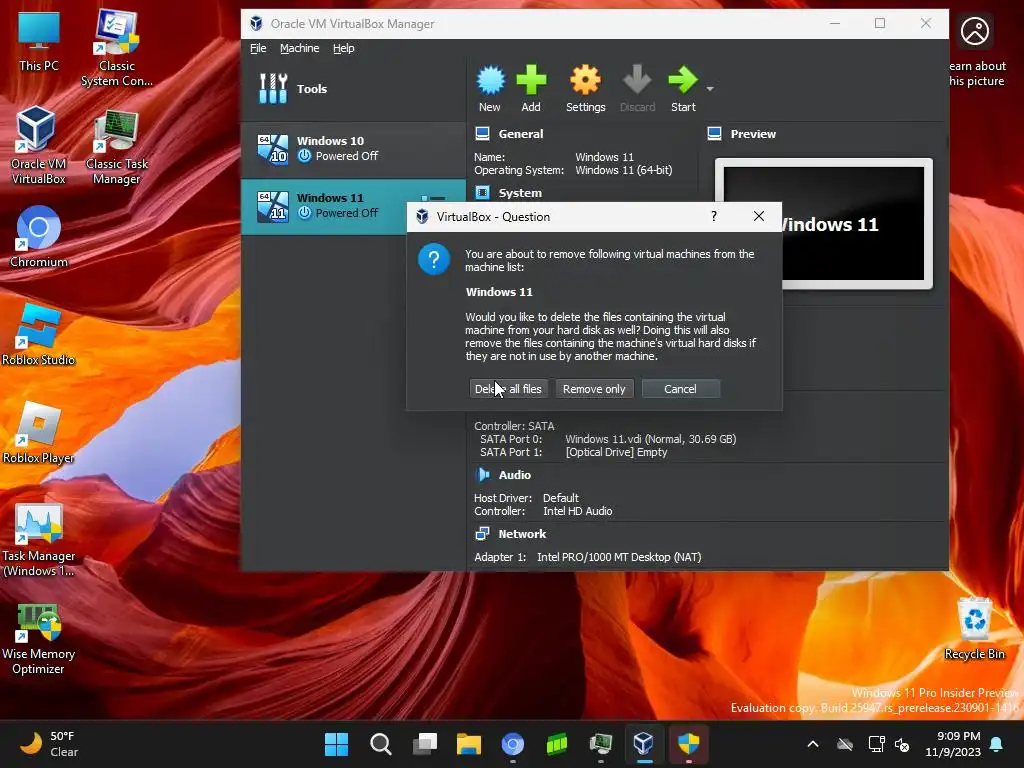
Task: Click the System section chip icon
Action: [483, 193]
